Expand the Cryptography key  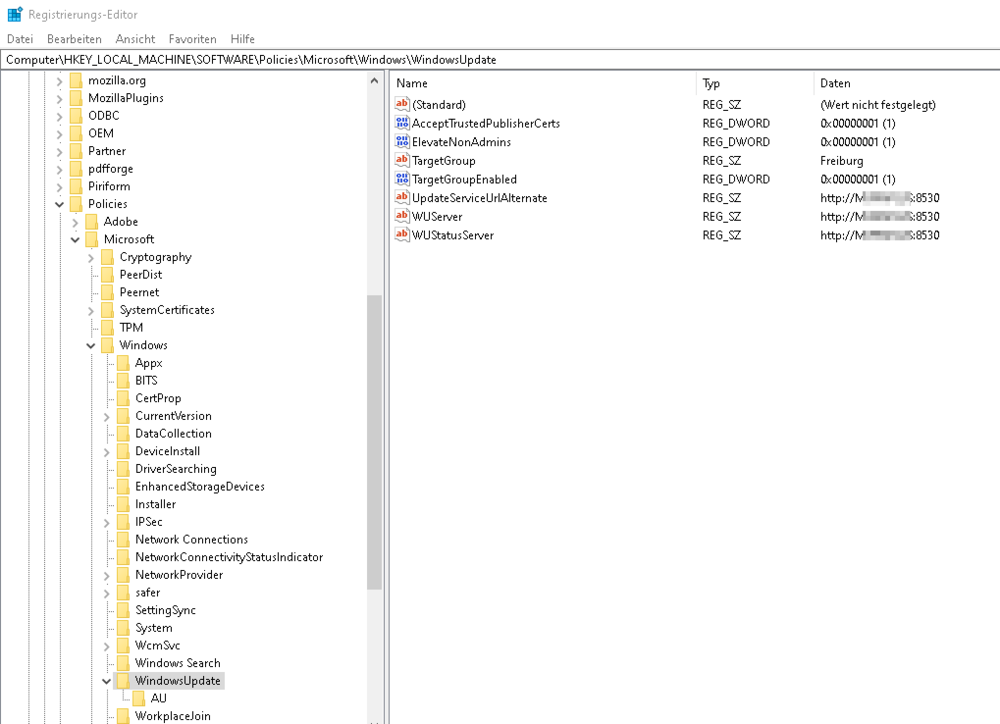[91, 257]
